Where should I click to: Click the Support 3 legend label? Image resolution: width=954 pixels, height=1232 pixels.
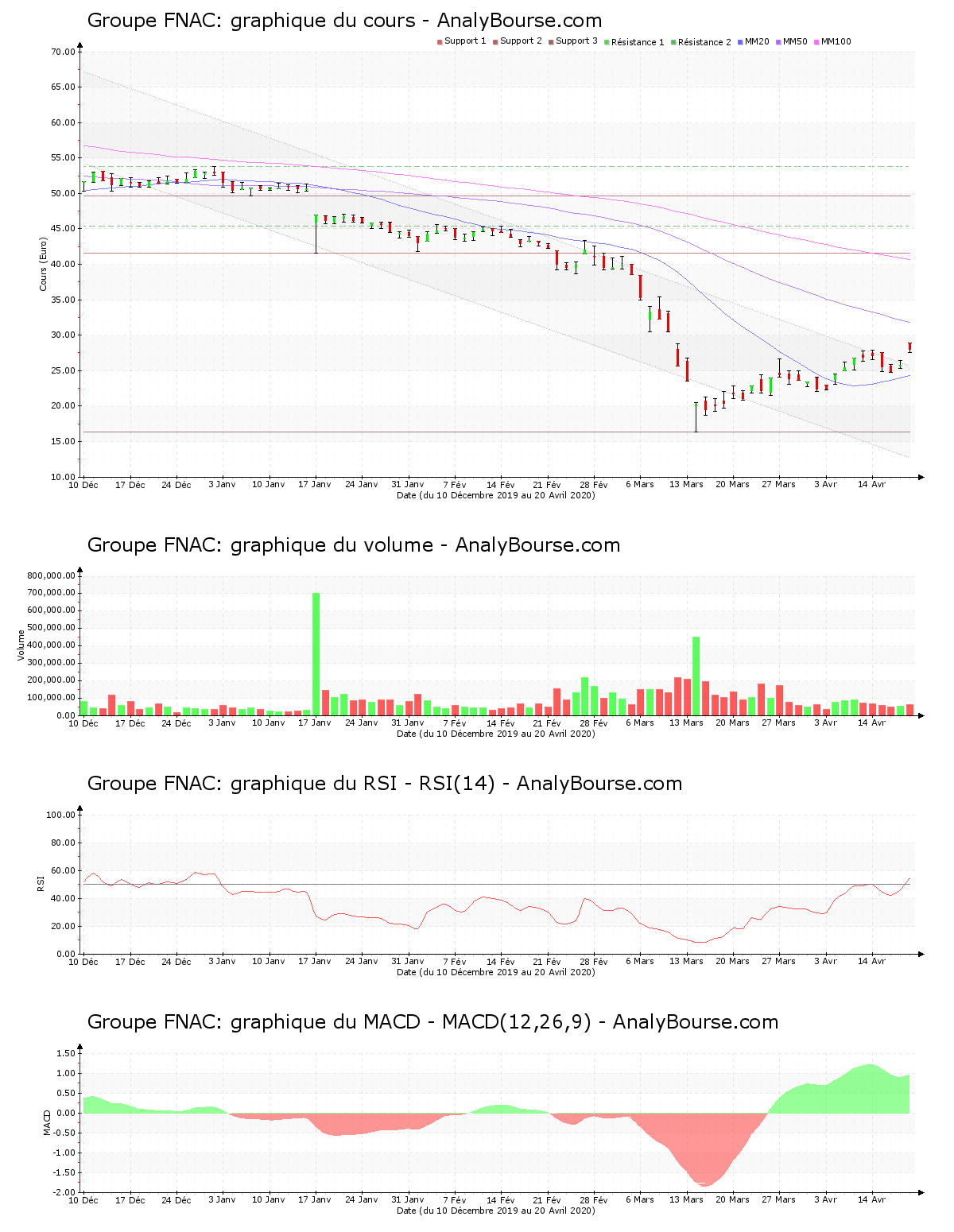coord(576,41)
